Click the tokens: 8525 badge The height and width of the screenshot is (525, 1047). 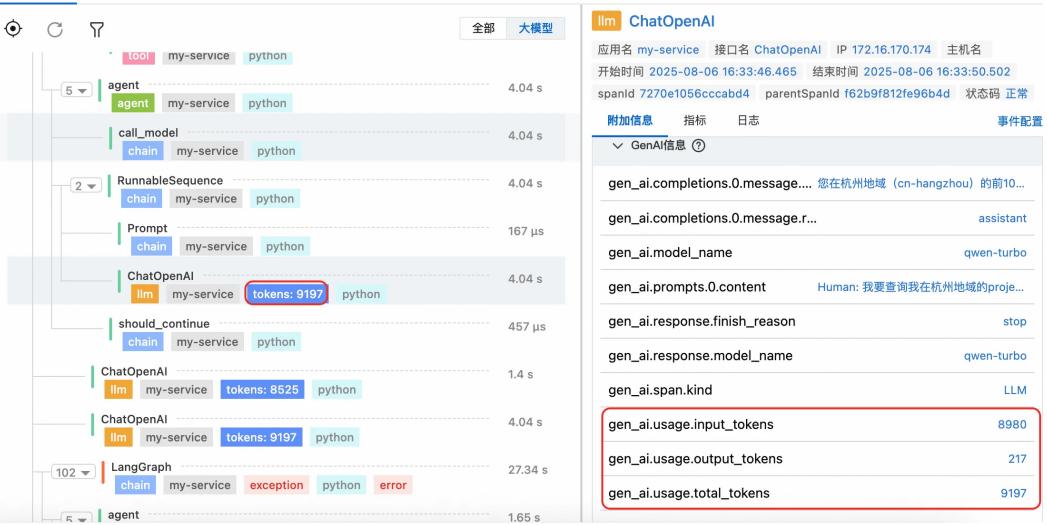(x=262, y=390)
